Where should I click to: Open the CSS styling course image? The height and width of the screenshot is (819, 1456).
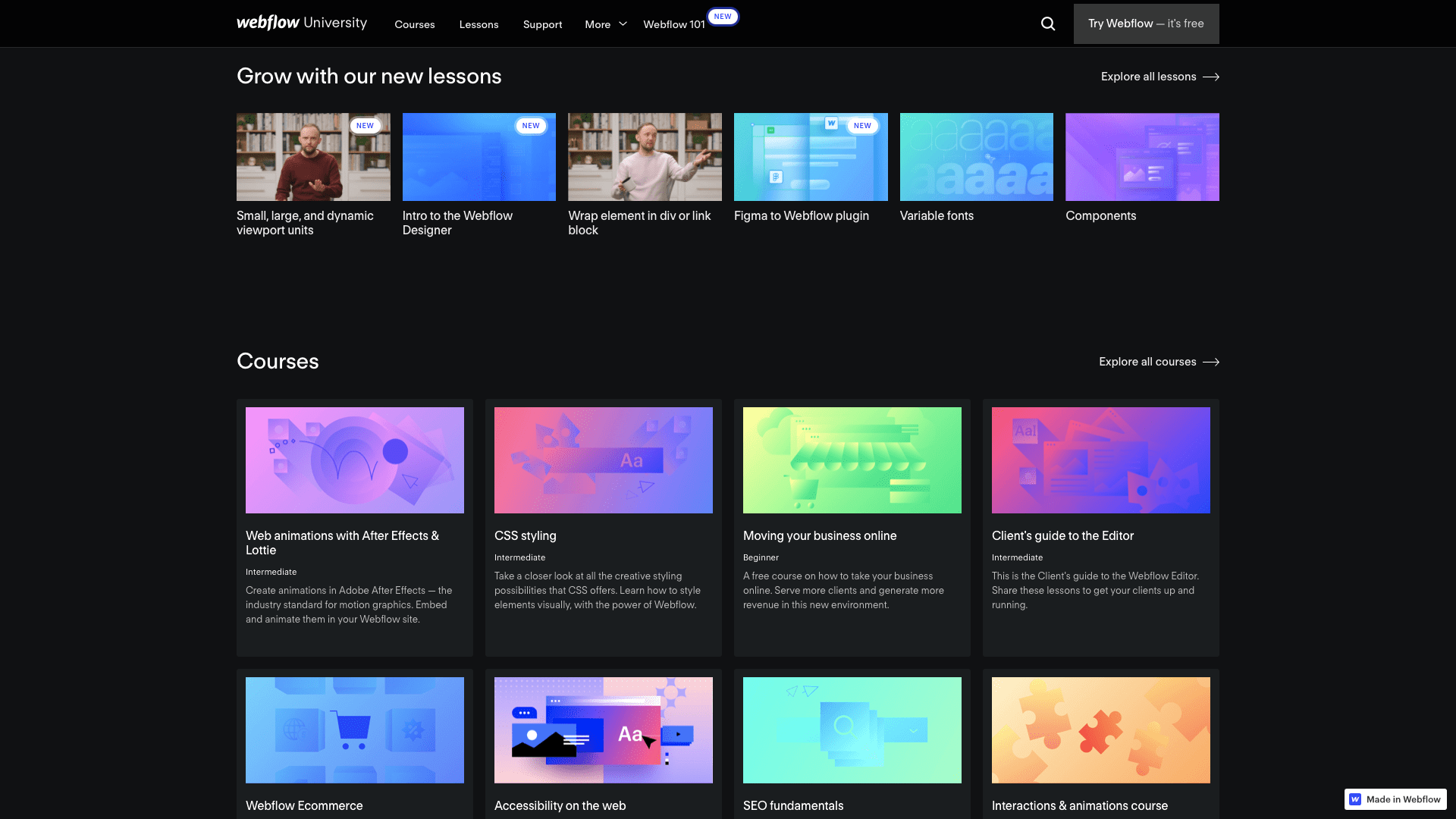[x=604, y=460]
